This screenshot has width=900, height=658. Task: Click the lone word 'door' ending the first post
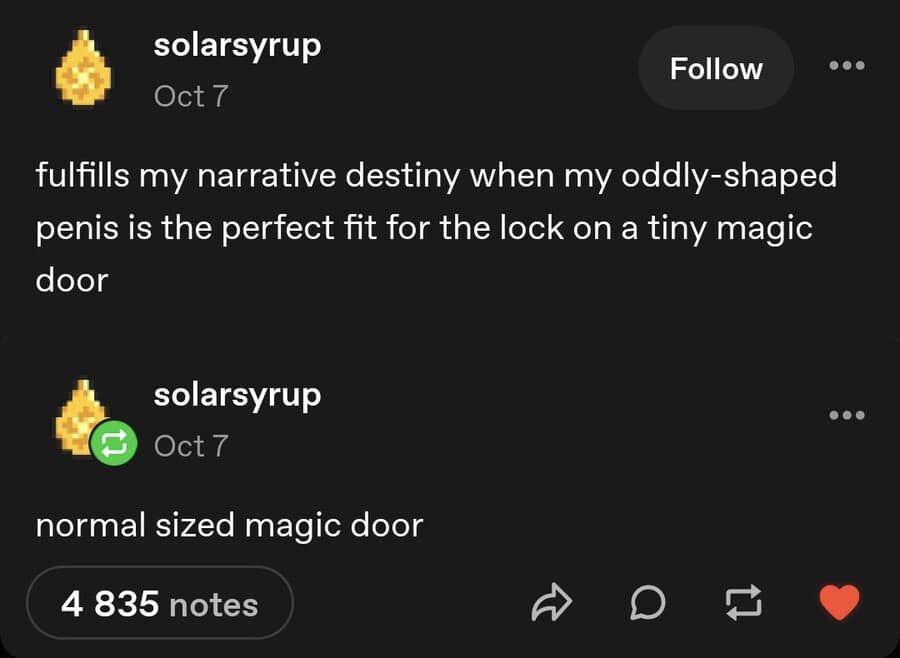coord(72,280)
